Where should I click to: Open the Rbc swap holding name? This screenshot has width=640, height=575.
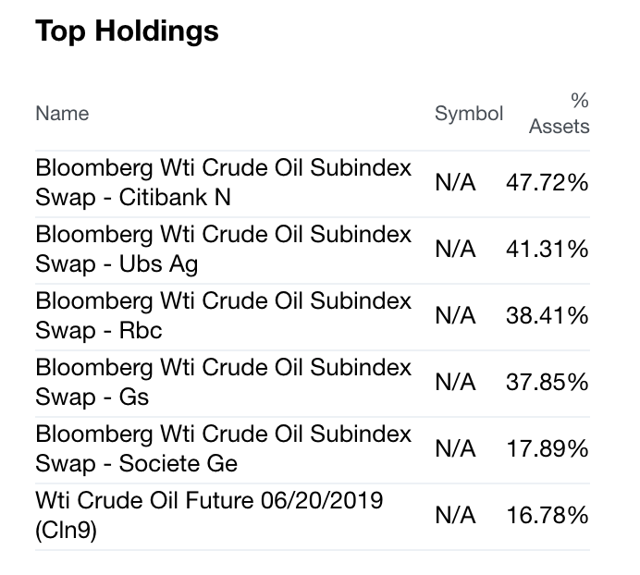click(x=223, y=316)
